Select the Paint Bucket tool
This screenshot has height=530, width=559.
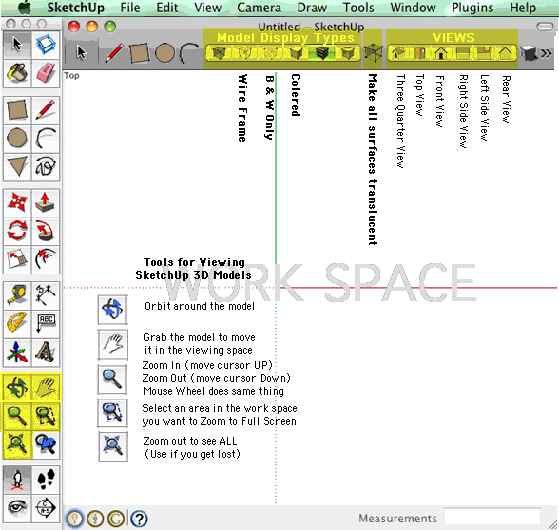point(17,73)
